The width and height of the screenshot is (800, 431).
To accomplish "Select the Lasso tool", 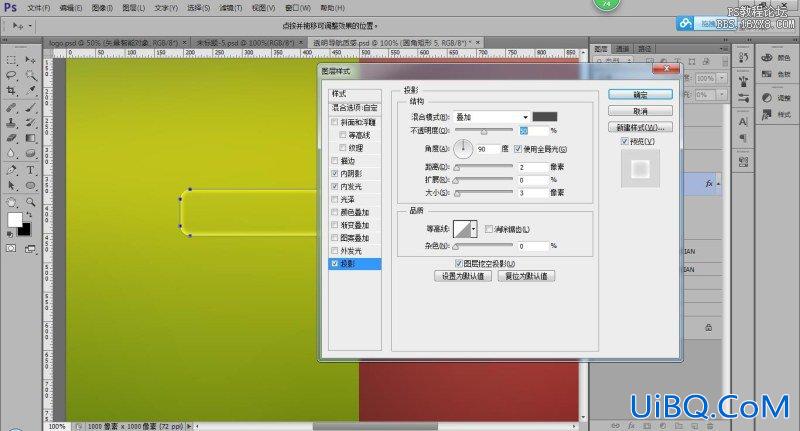I will pos(11,75).
